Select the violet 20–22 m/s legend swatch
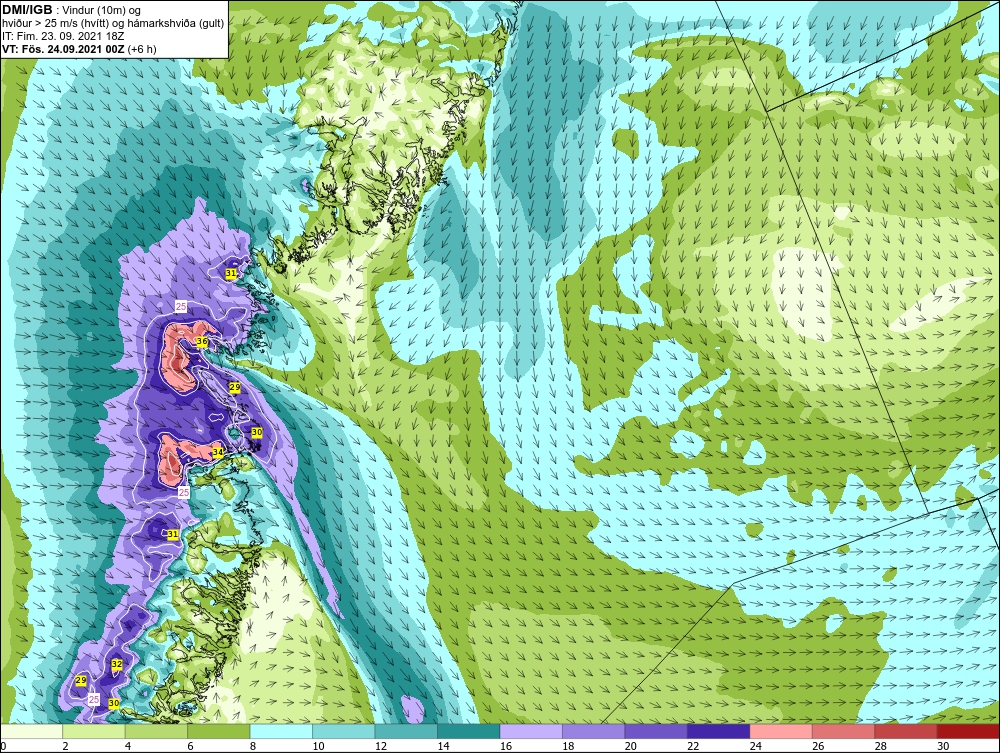 click(x=656, y=731)
